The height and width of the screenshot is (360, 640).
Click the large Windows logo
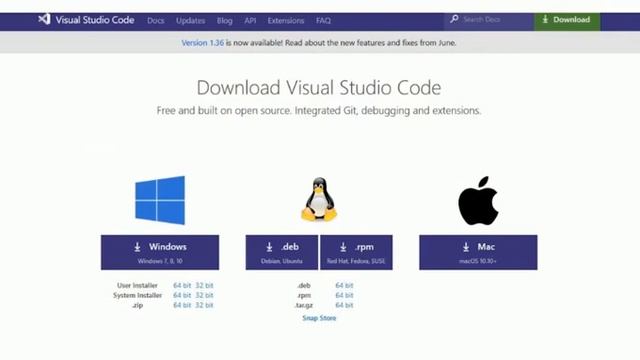tap(160, 200)
